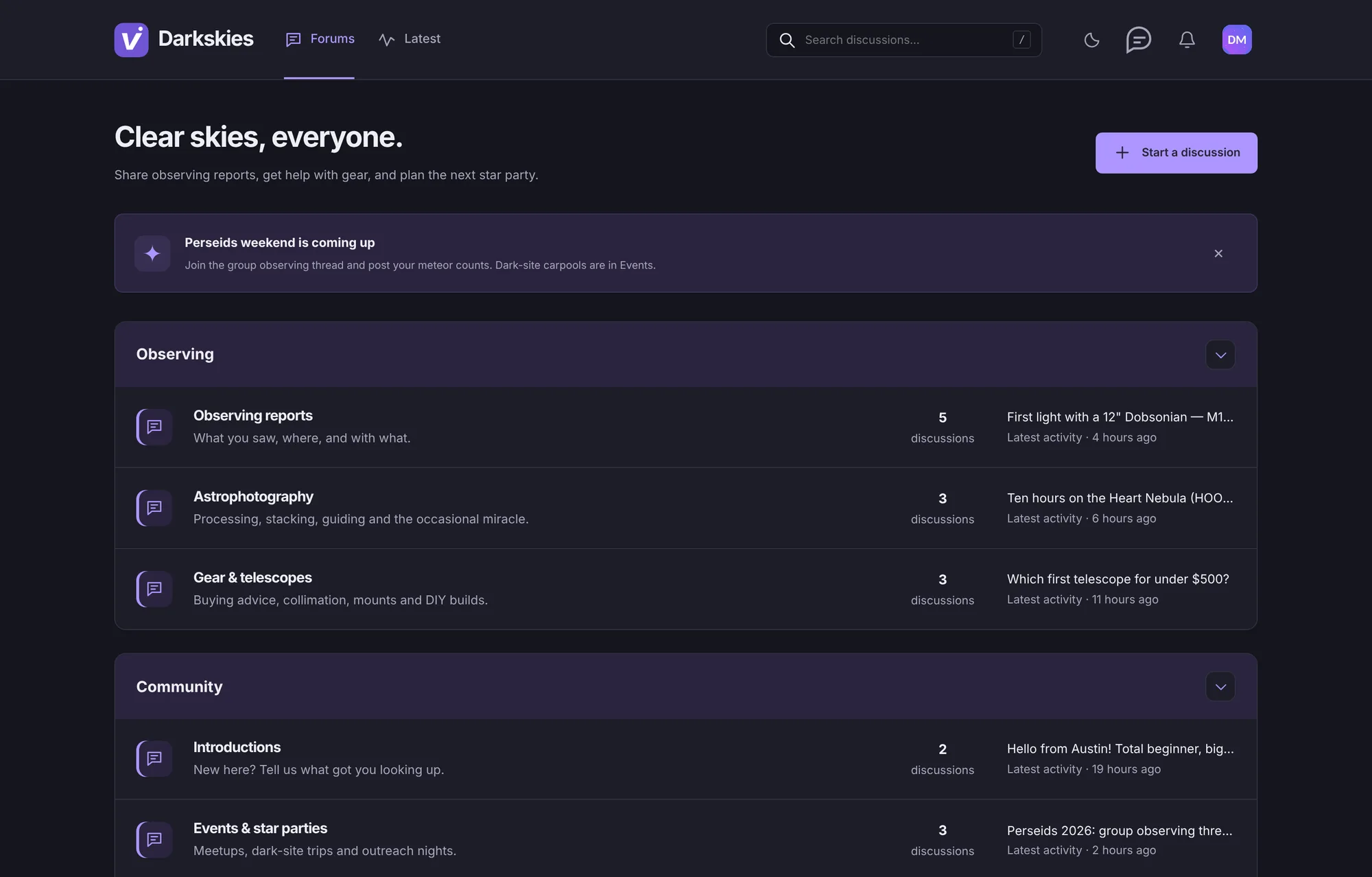Open 'Ten hours on the Heart Nebula' thread
This screenshot has width=1372, height=877.
point(1120,498)
